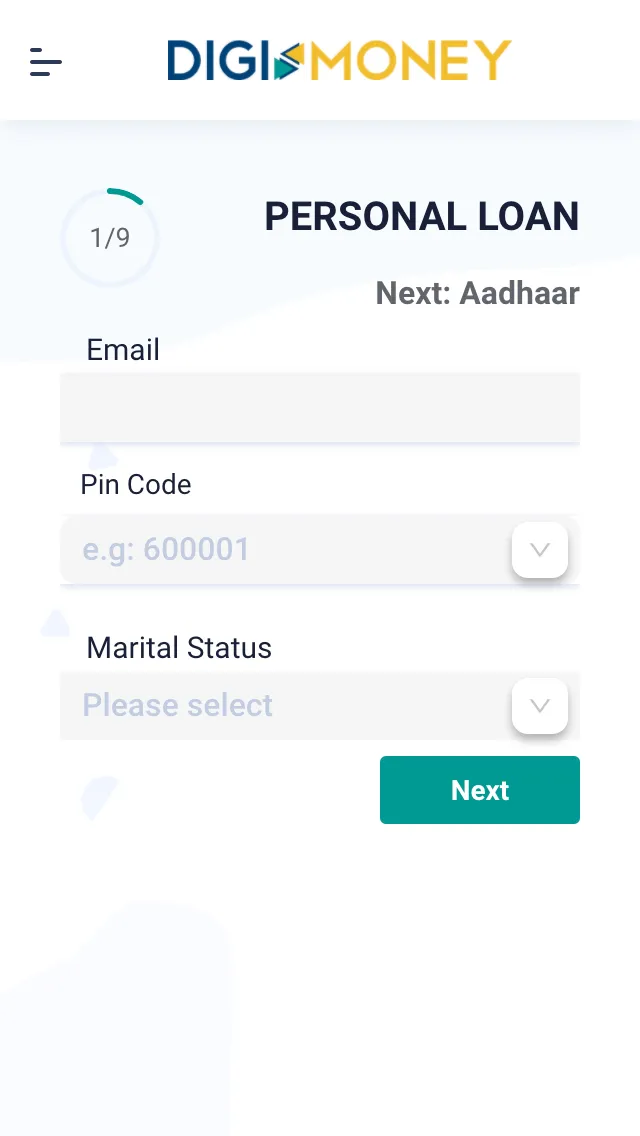Image resolution: width=640 pixels, height=1136 pixels.
Task: Click the DIGI MONEY logo
Action: tap(338, 60)
